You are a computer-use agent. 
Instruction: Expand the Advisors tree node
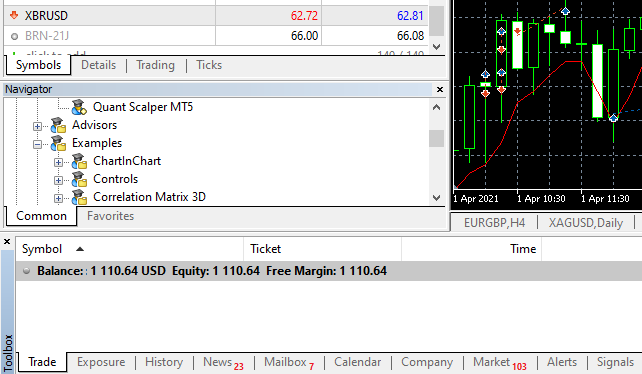click(37, 126)
